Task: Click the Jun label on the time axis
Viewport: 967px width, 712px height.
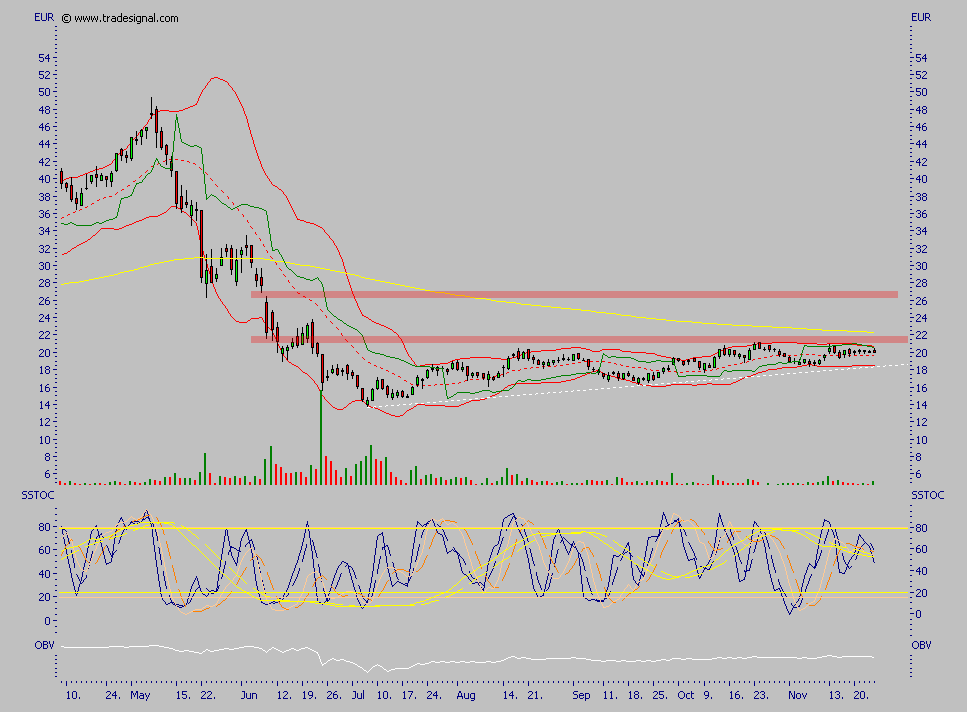Action: point(250,693)
